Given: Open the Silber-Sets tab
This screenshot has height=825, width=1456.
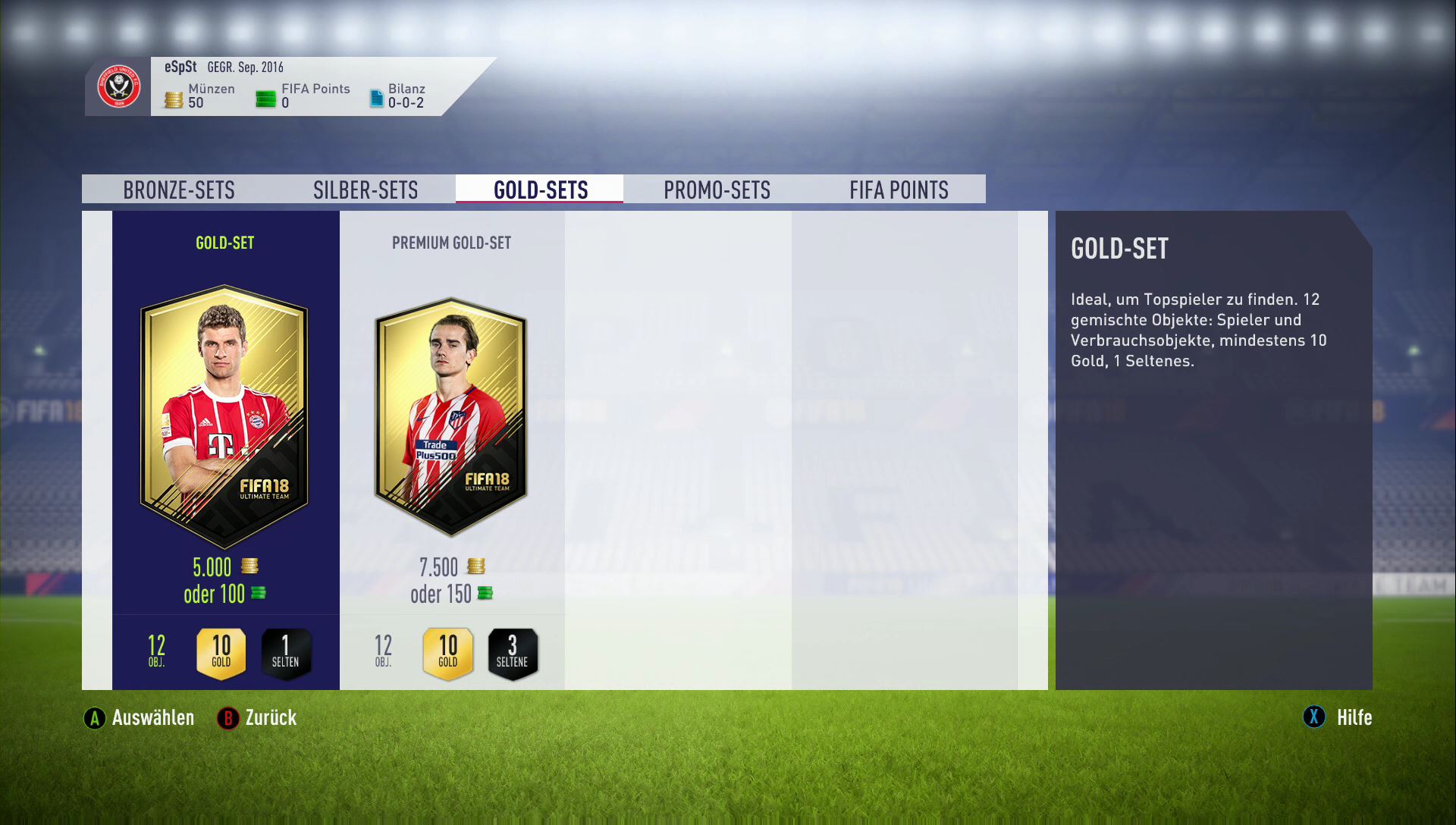Looking at the screenshot, I should (366, 190).
